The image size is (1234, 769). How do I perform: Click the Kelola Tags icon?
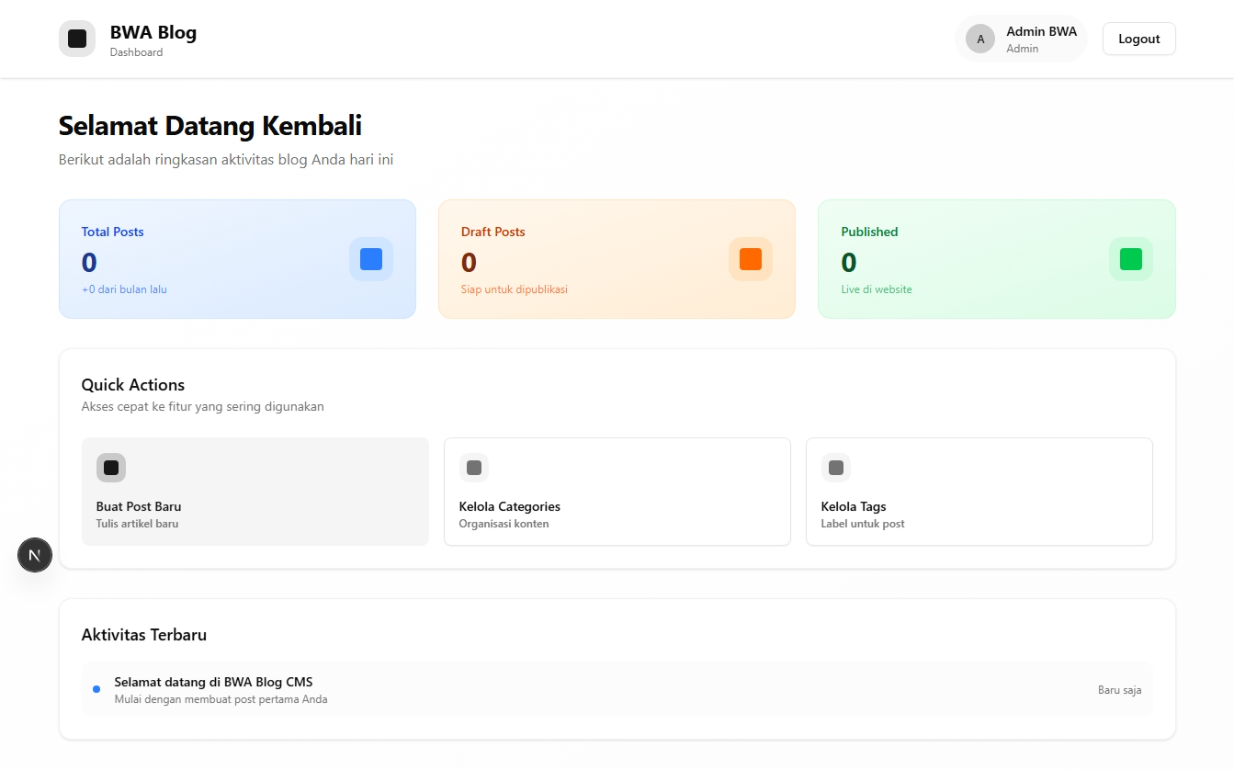(x=836, y=467)
